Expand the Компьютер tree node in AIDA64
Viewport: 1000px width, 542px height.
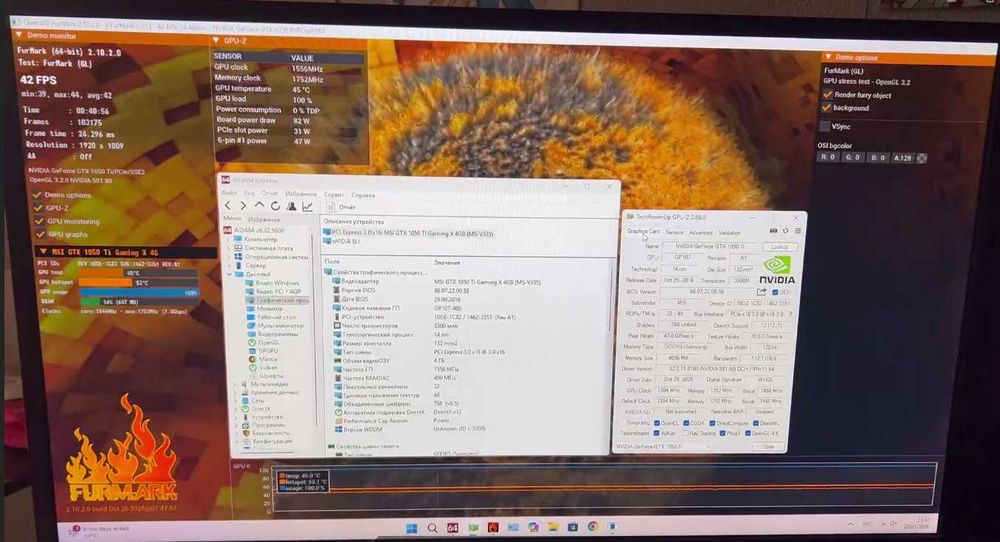(229, 239)
